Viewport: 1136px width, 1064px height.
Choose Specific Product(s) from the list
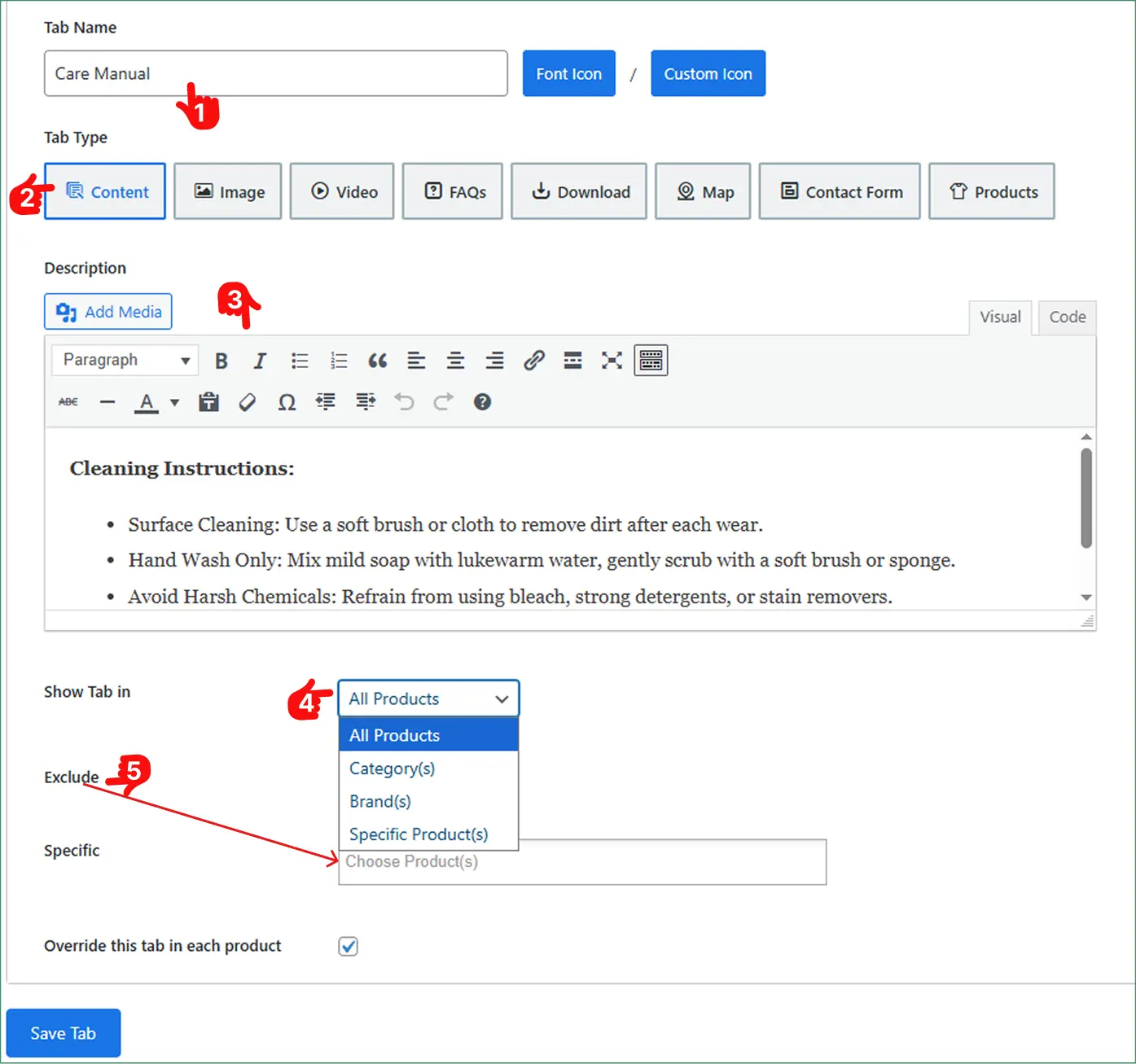419,834
